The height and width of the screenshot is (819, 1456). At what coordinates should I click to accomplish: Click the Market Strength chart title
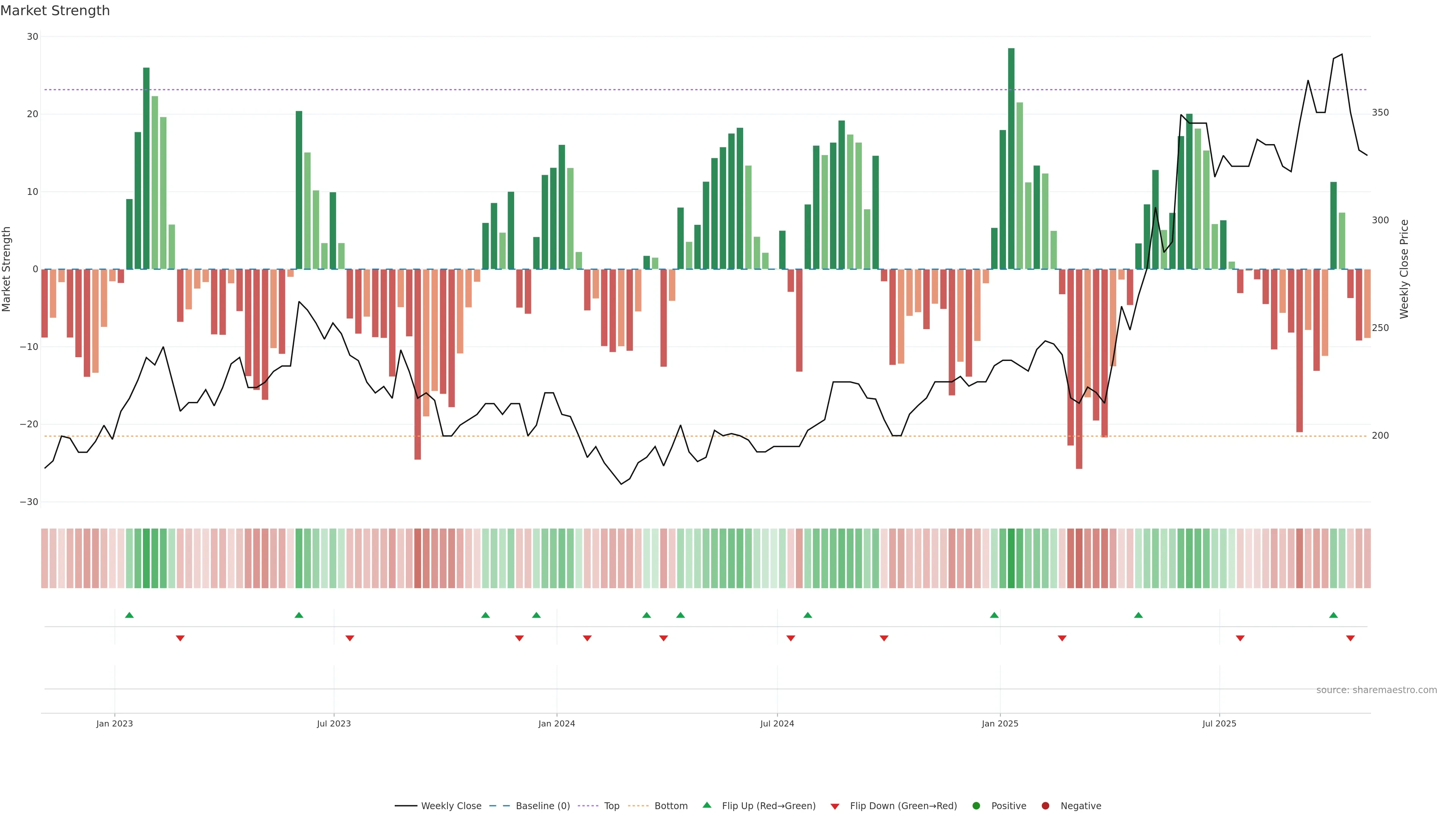[x=55, y=11]
